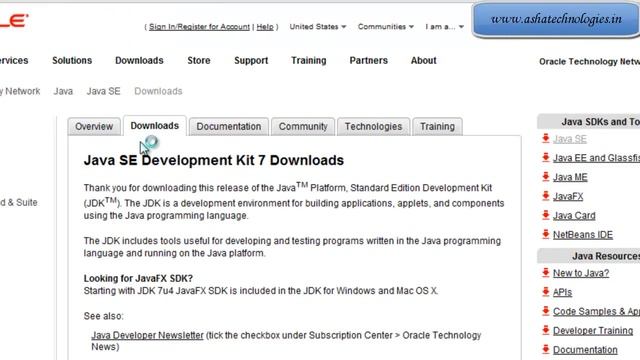640x360 pixels.
Task: Switch to the Community tab
Action: (303, 127)
